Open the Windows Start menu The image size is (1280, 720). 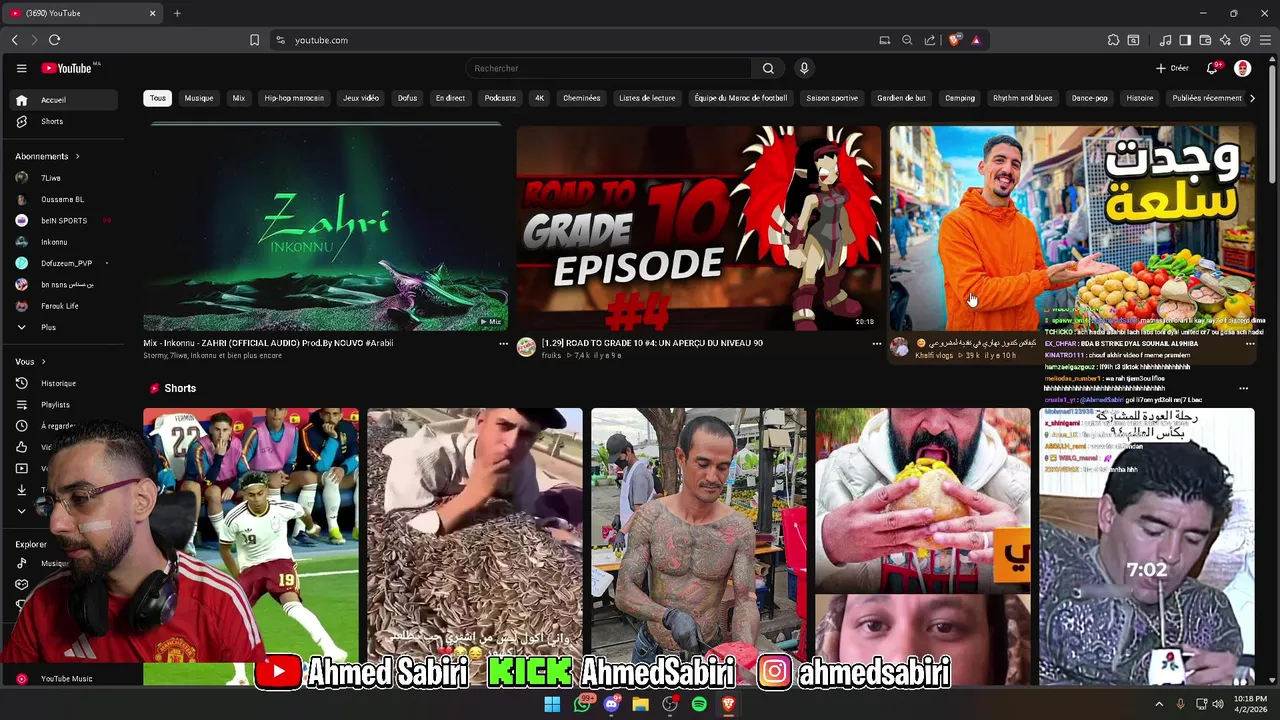coord(552,704)
